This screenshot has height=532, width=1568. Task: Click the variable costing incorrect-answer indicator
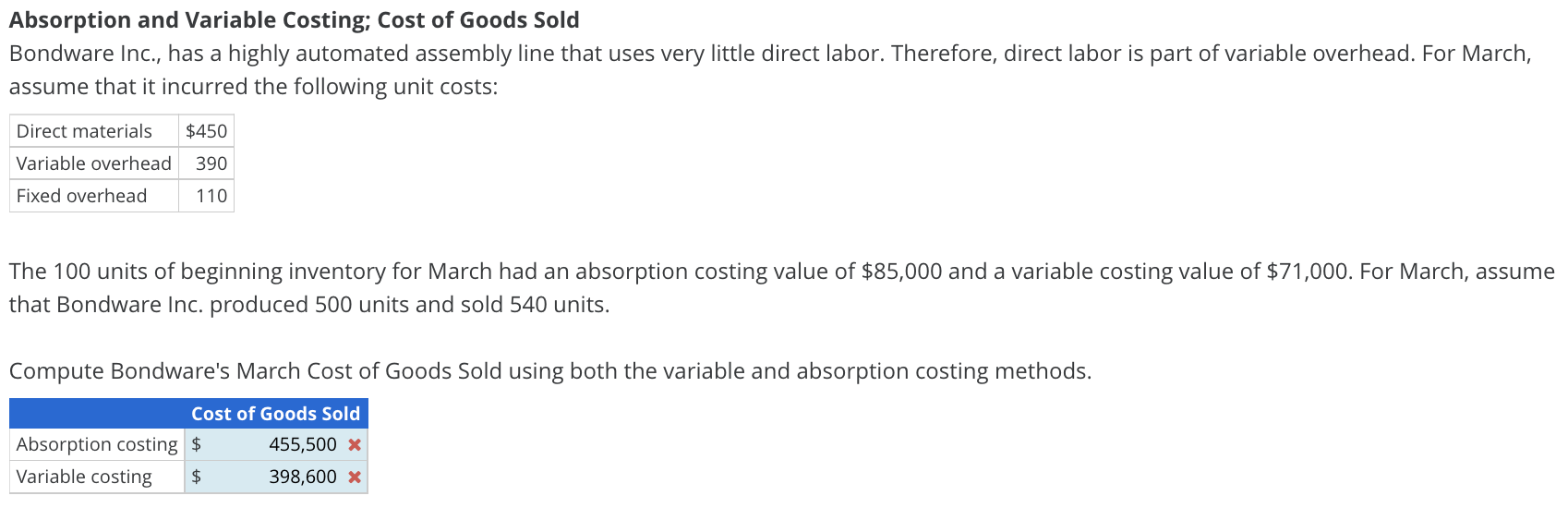(352, 477)
